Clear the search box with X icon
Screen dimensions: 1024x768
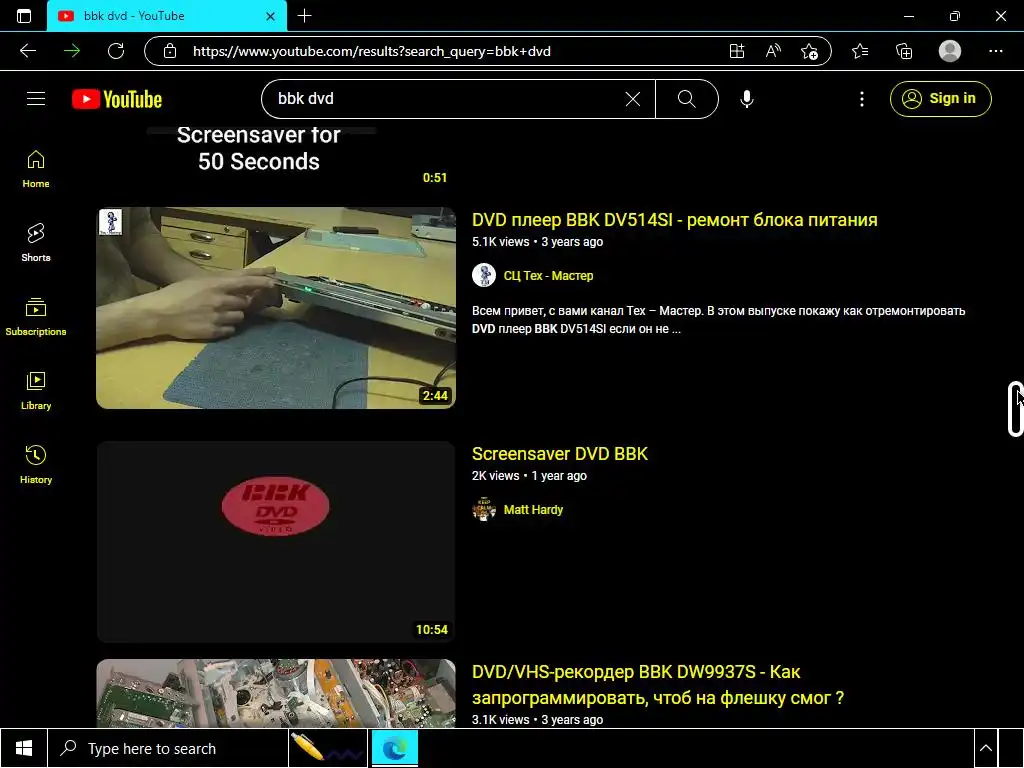[632, 99]
